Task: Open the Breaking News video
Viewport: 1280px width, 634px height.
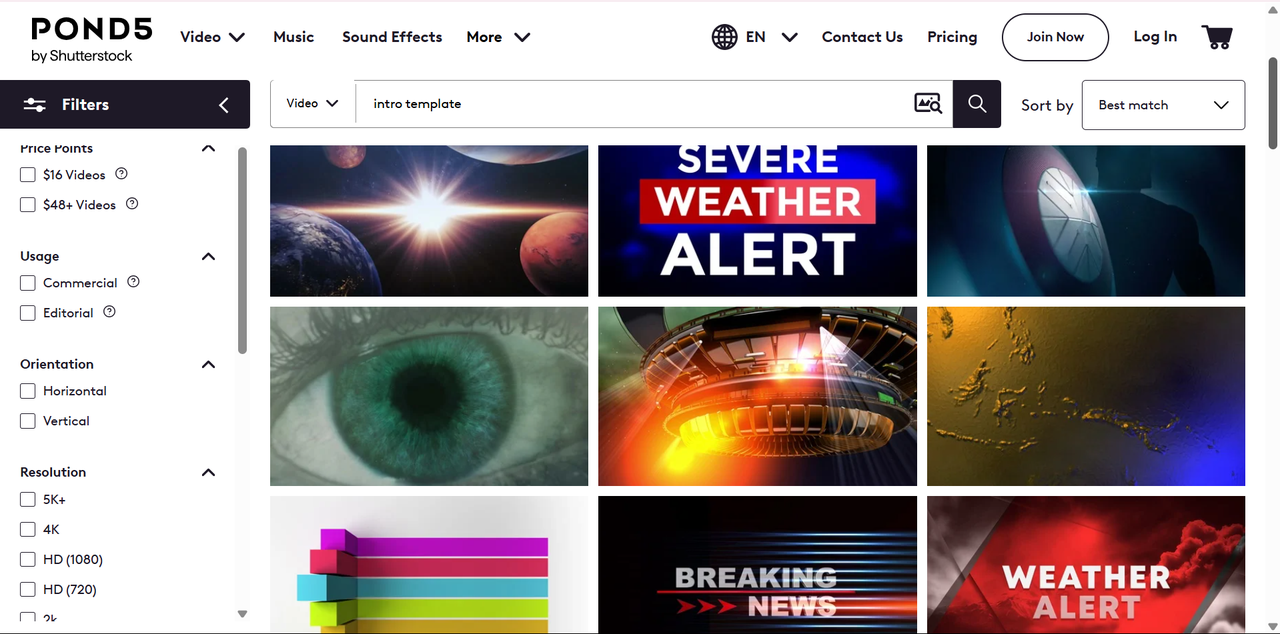Action: tap(757, 565)
